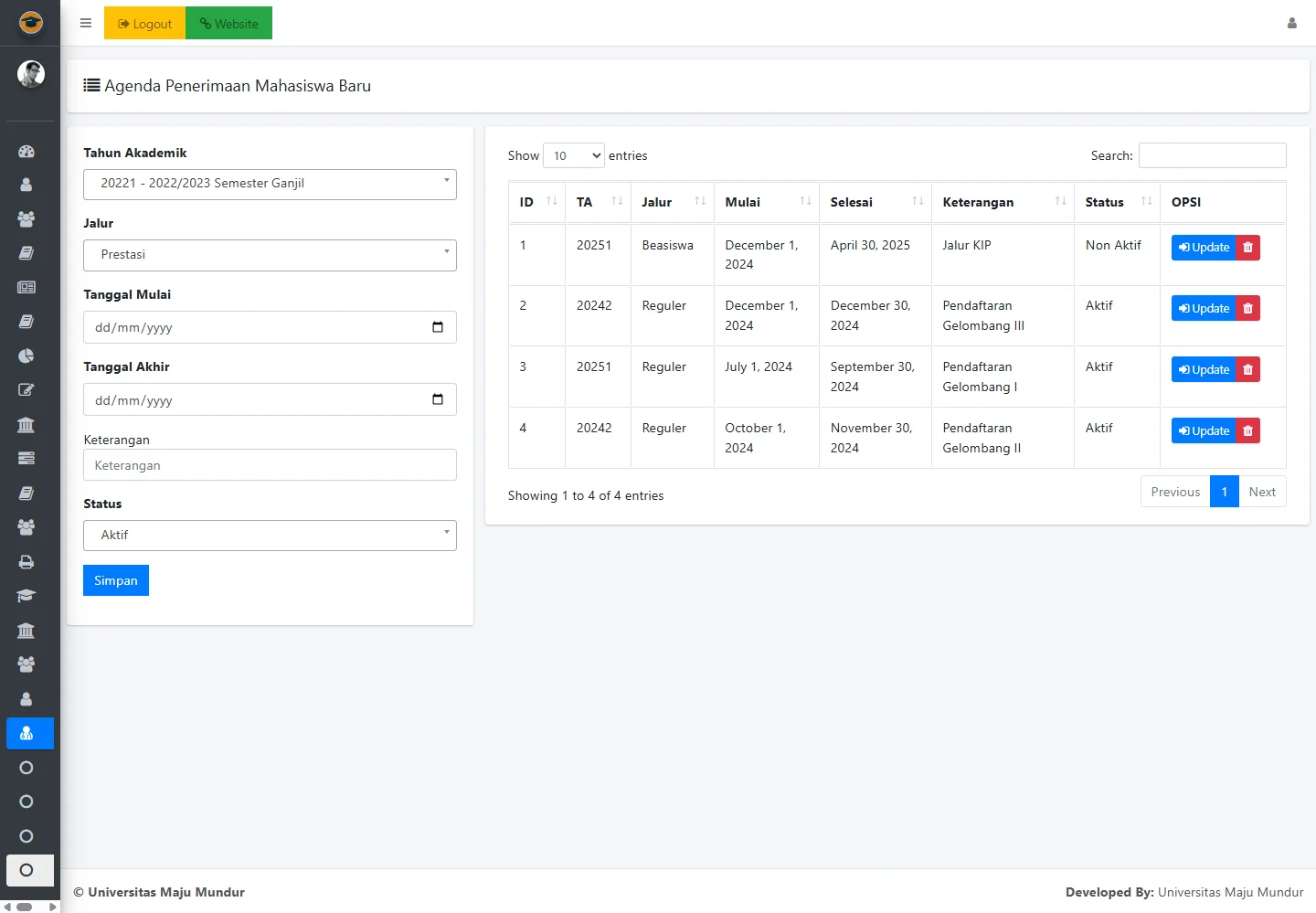
Task: Expand the Tahun Akademik dropdown
Action: (x=270, y=184)
